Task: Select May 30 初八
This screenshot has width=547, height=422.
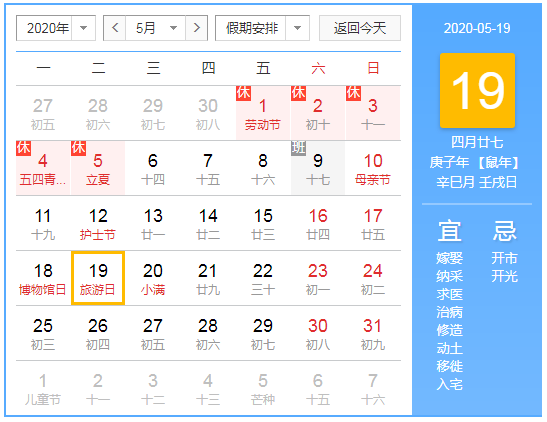Action: [318, 333]
